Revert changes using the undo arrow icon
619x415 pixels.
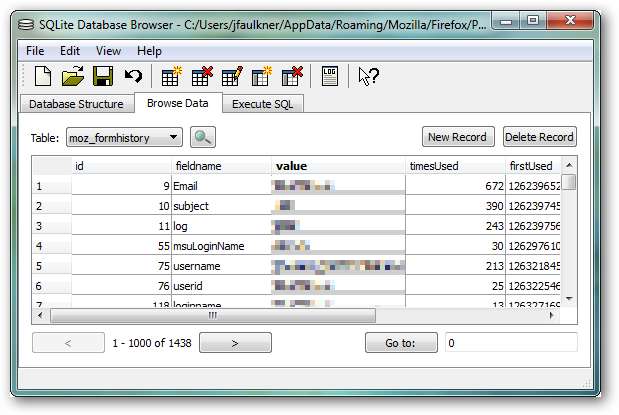132,76
